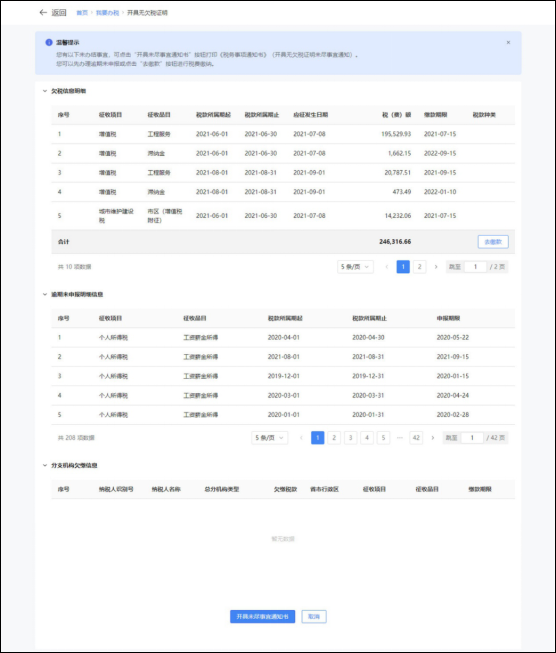
Task: Jump to last page 42
Action: coord(416,438)
